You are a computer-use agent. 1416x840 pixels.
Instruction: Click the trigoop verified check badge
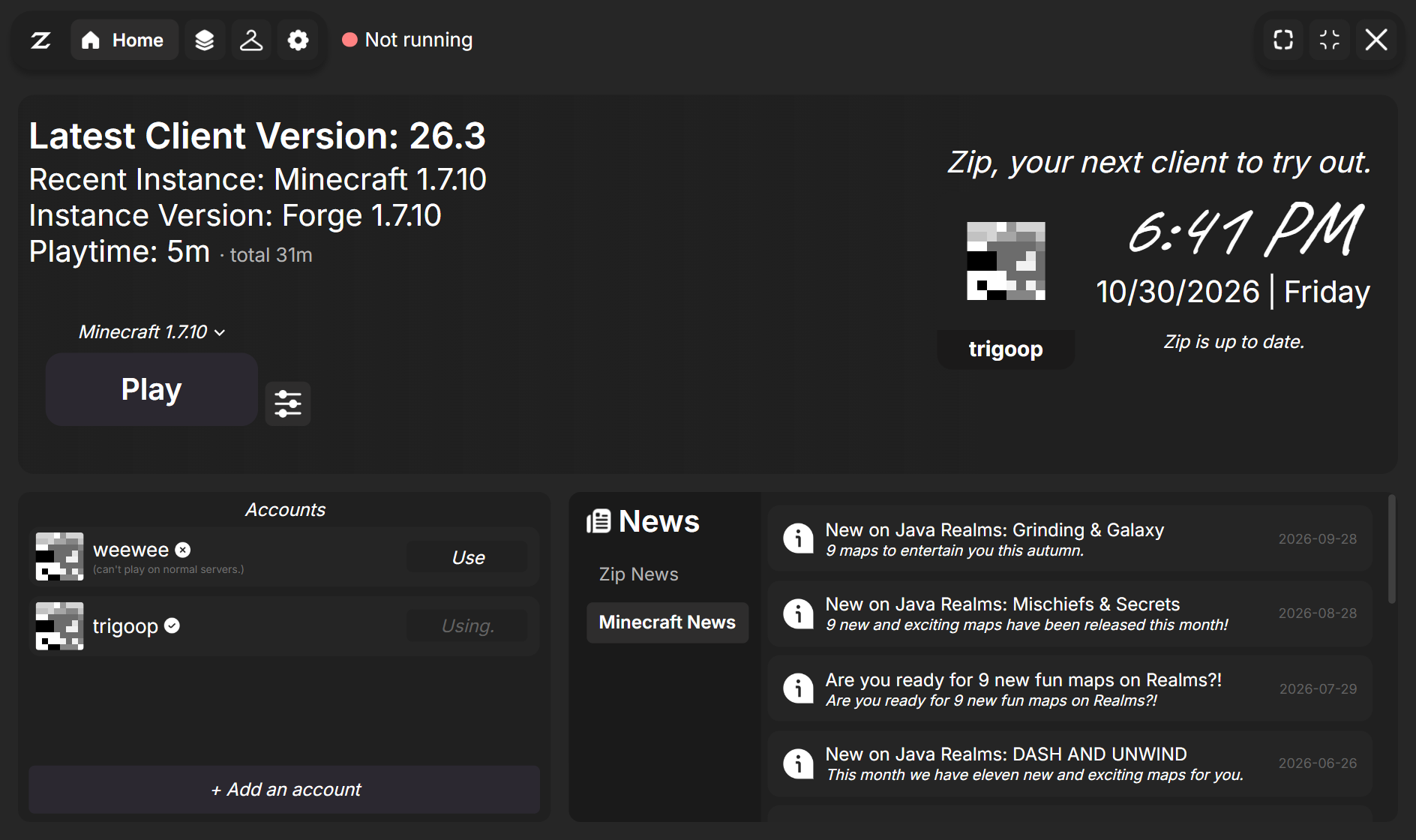172,625
